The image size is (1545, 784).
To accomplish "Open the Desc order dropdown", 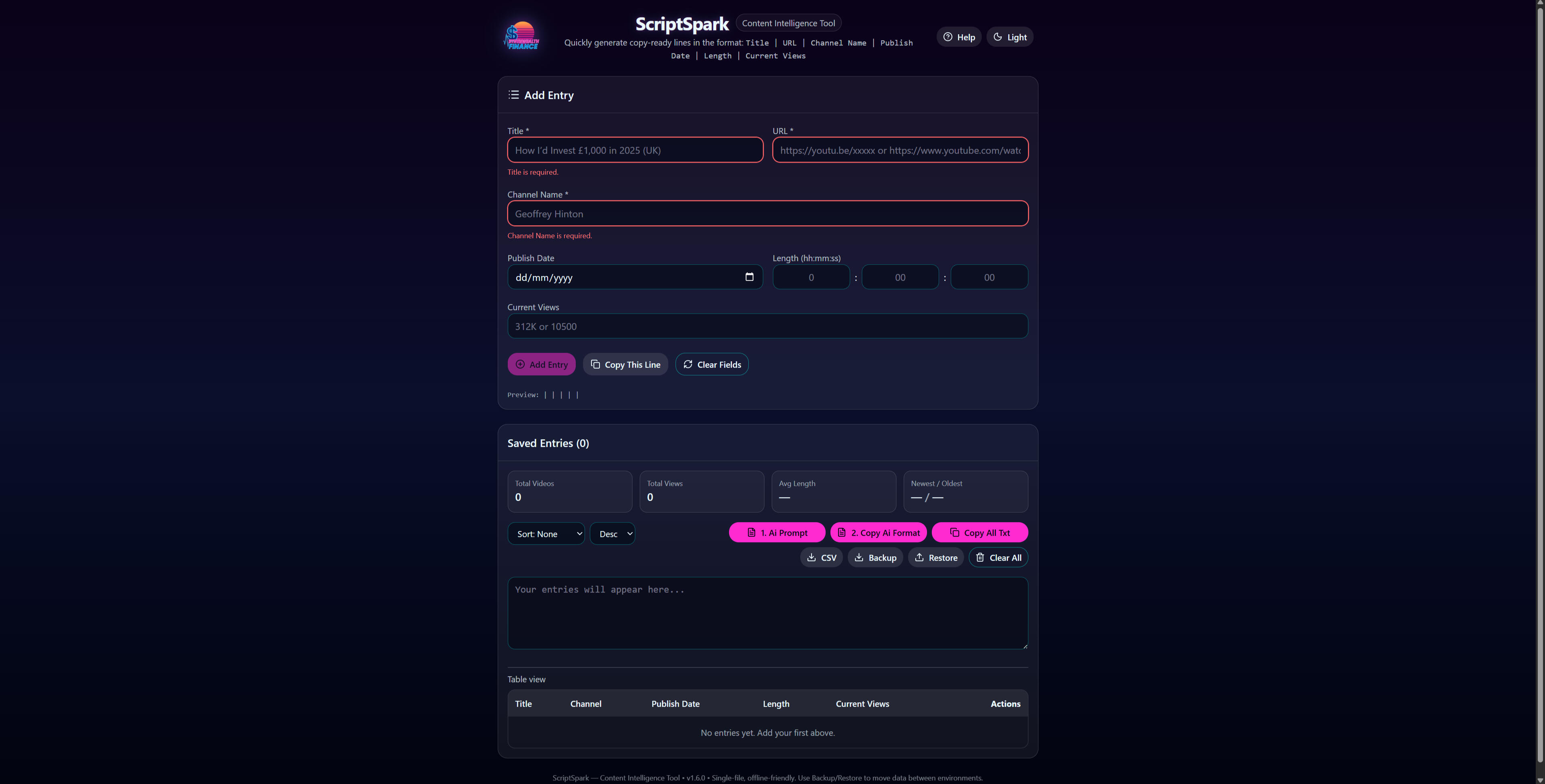I will 612,534.
